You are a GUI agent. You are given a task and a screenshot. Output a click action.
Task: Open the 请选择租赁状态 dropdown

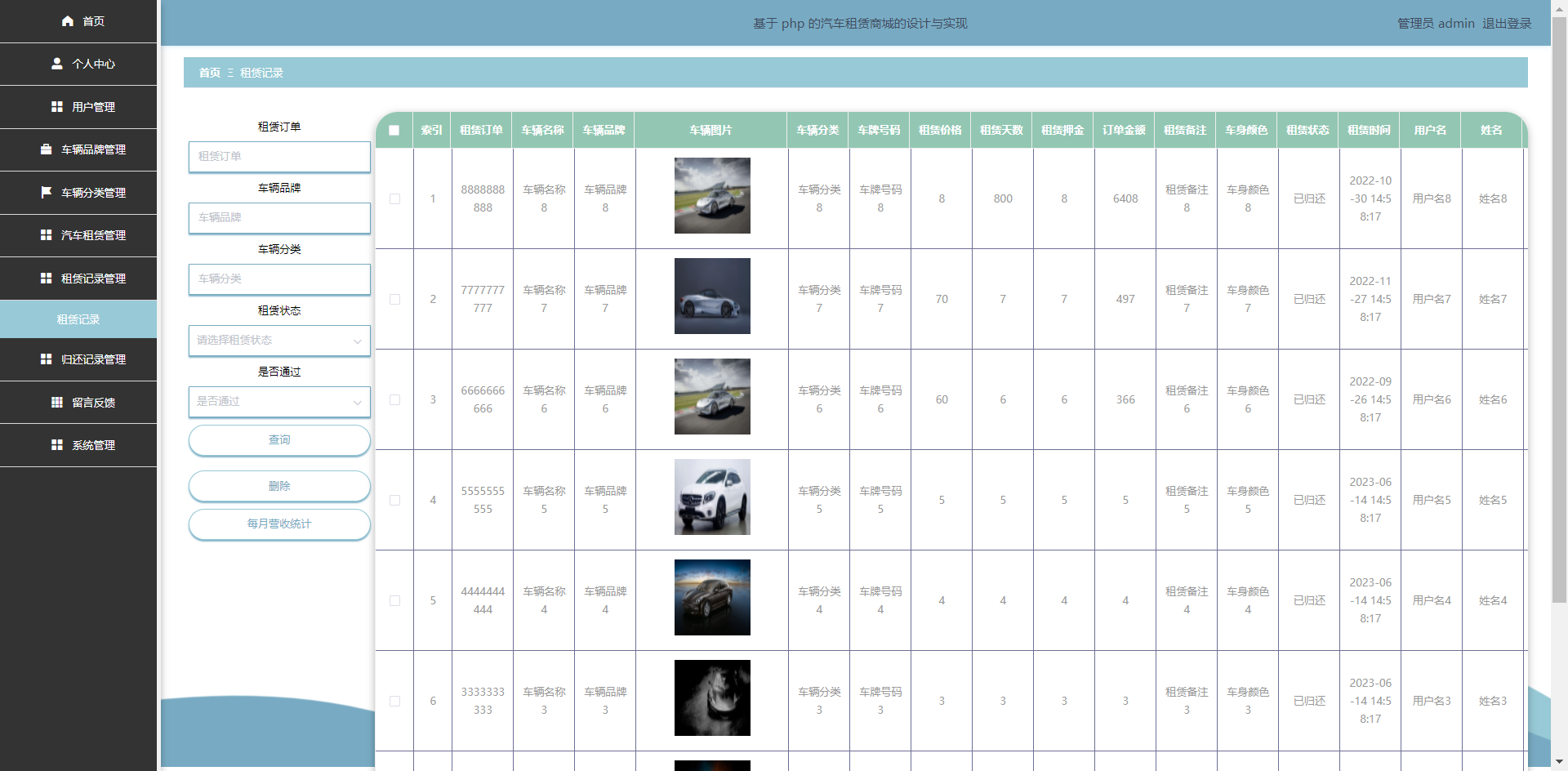(x=279, y=341)
